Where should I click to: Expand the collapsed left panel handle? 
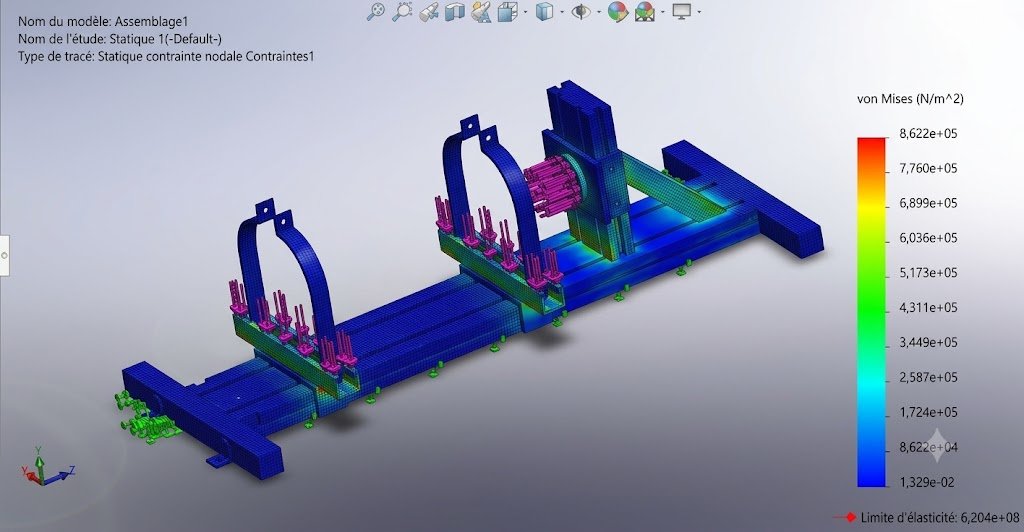[4, 255]
